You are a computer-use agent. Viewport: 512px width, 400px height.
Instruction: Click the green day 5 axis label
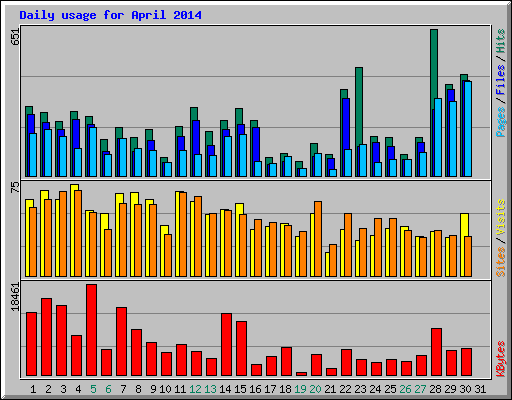point(93,389)
